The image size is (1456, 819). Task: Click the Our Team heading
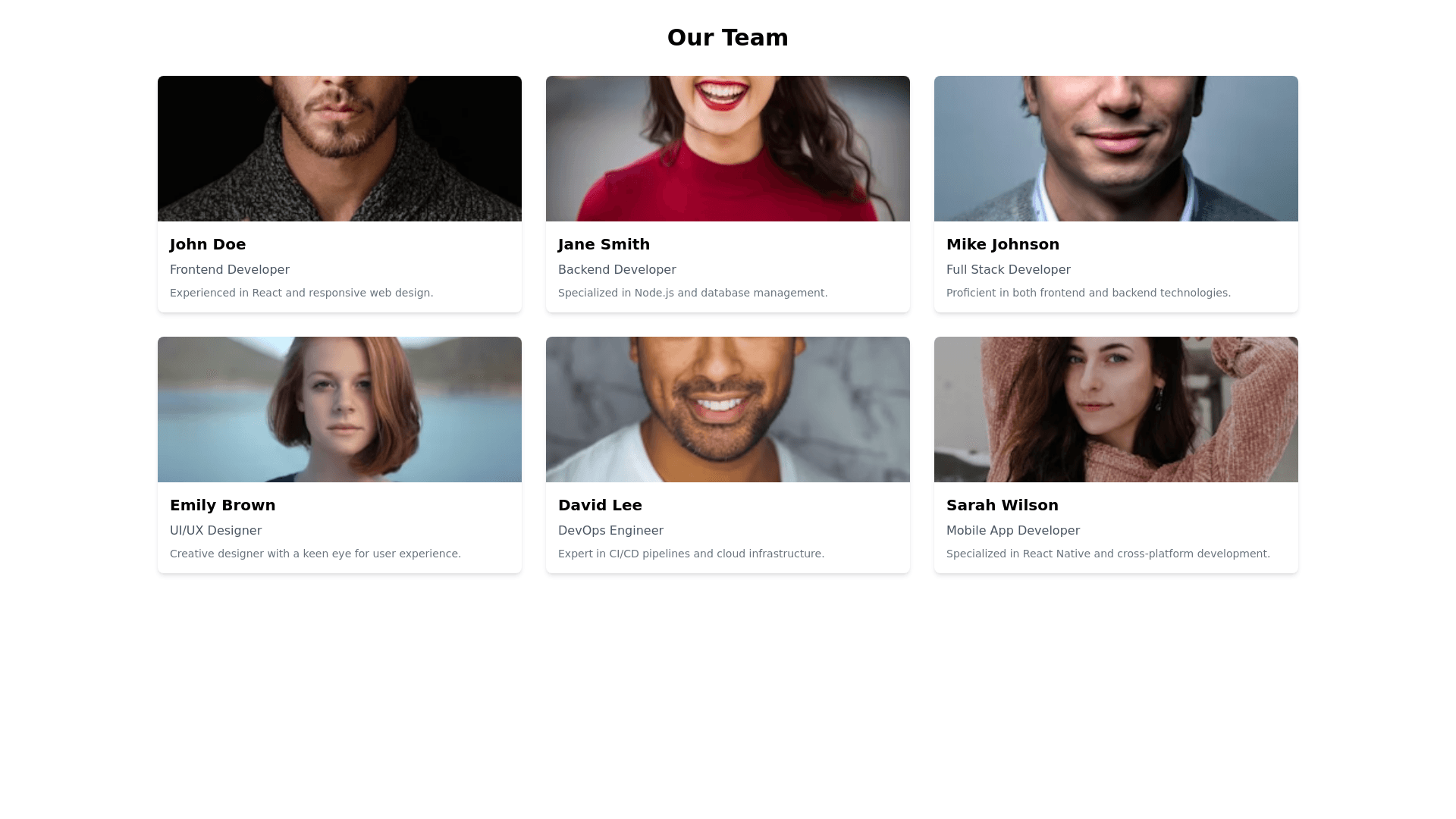click(728, 37)
